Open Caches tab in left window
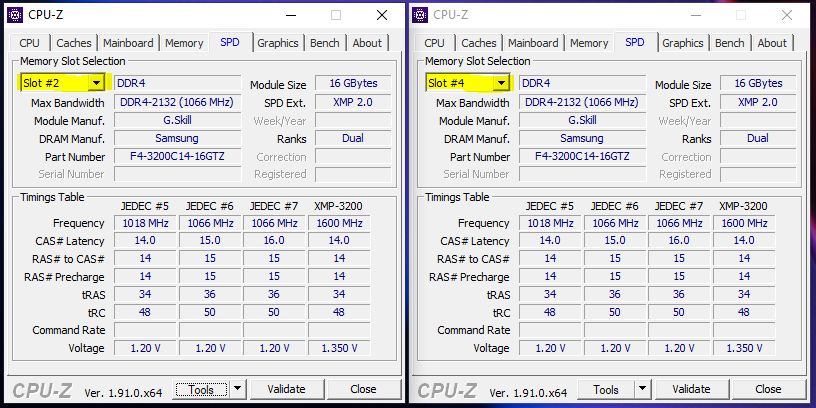 74,43
